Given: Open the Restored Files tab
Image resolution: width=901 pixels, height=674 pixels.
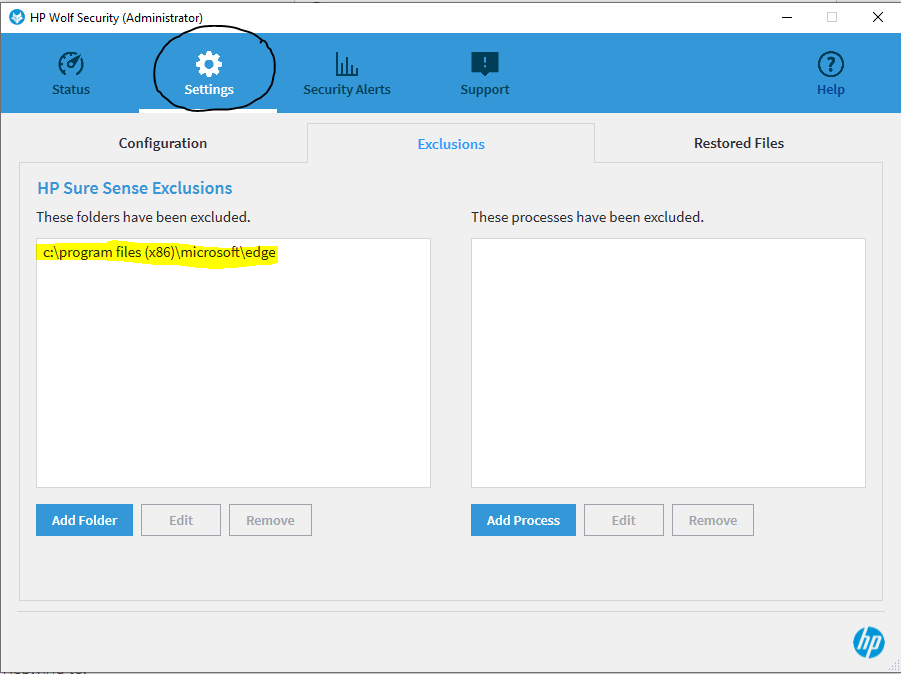Looking at the screenshot, I should tap(738, 143).
